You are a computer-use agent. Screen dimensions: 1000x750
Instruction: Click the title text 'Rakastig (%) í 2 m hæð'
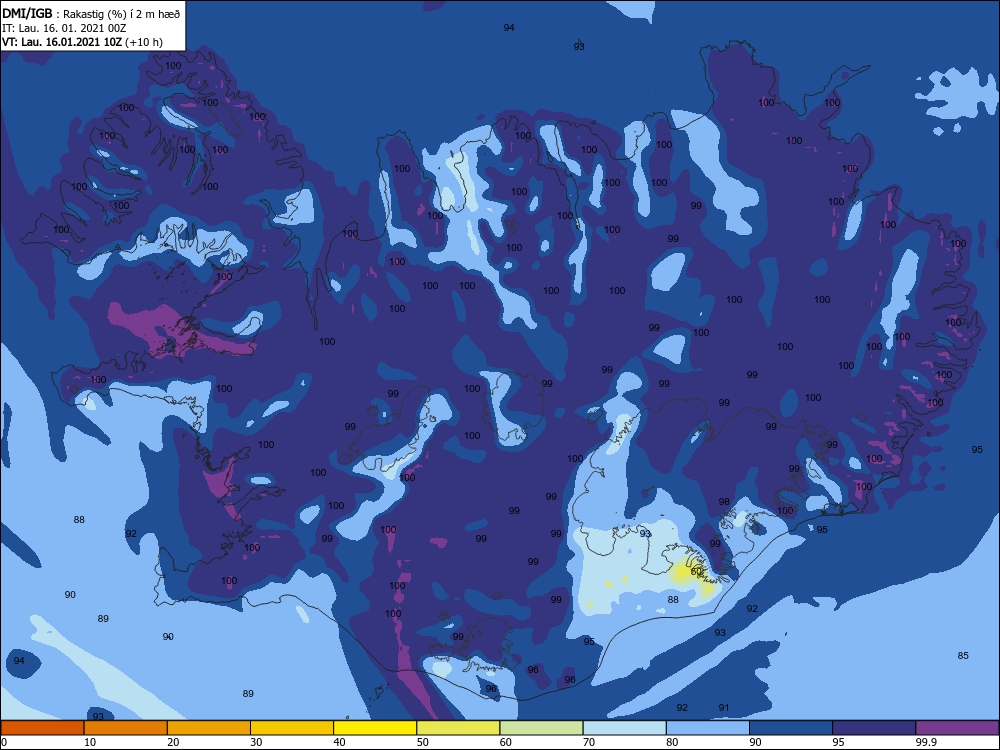pos(122,14)
